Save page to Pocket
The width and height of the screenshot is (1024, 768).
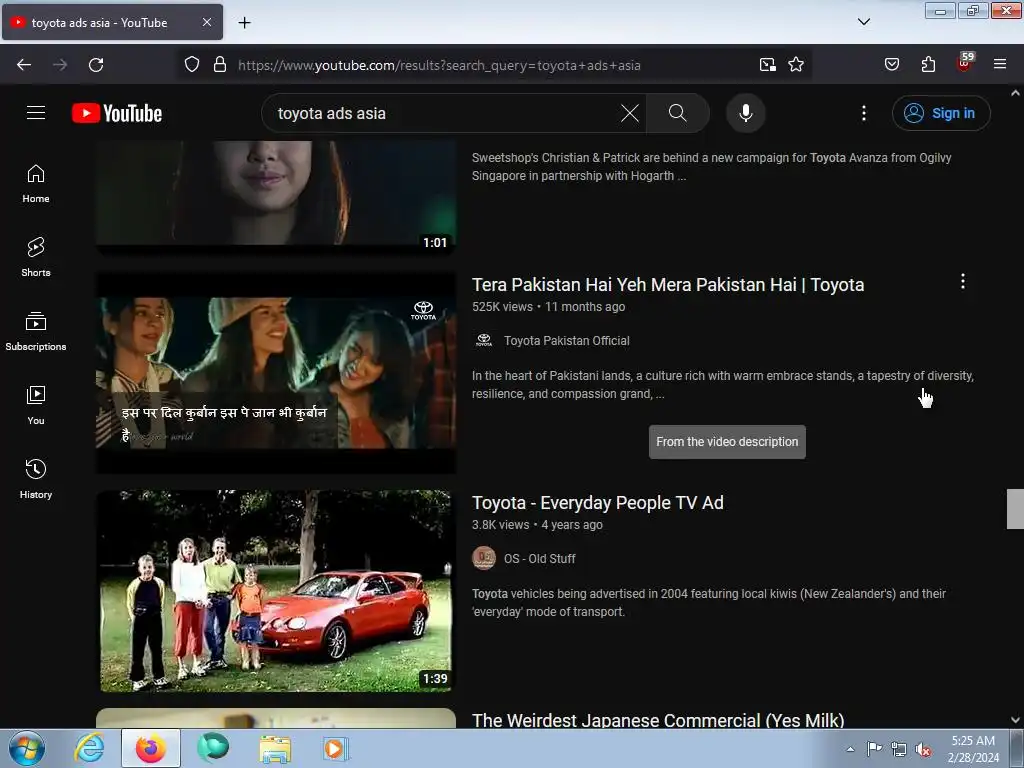click(x=891, y=64)
